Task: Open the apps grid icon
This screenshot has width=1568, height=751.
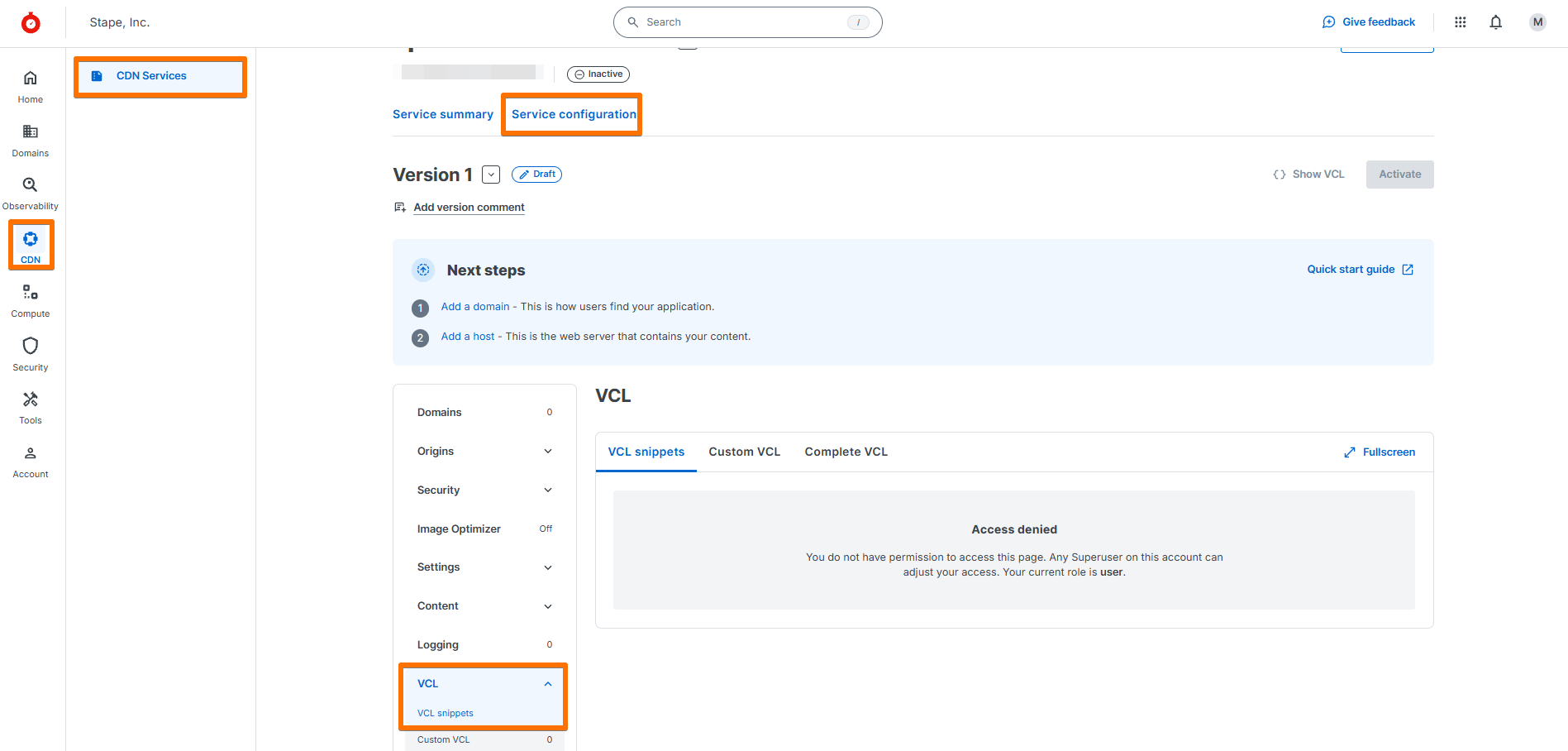Action: tap(1461, 22)
